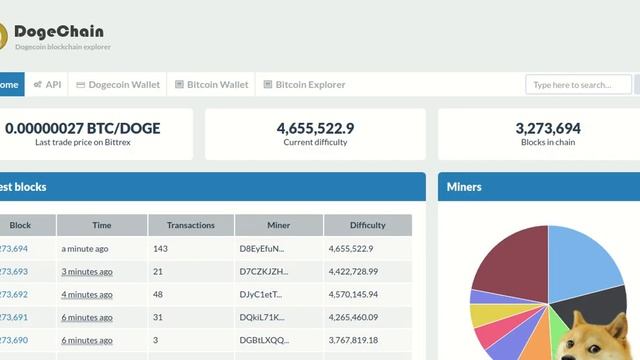Click the Bitcoin Explorer icon
Viewport: 640px width, 360px height.
click(x=268, y=84)
